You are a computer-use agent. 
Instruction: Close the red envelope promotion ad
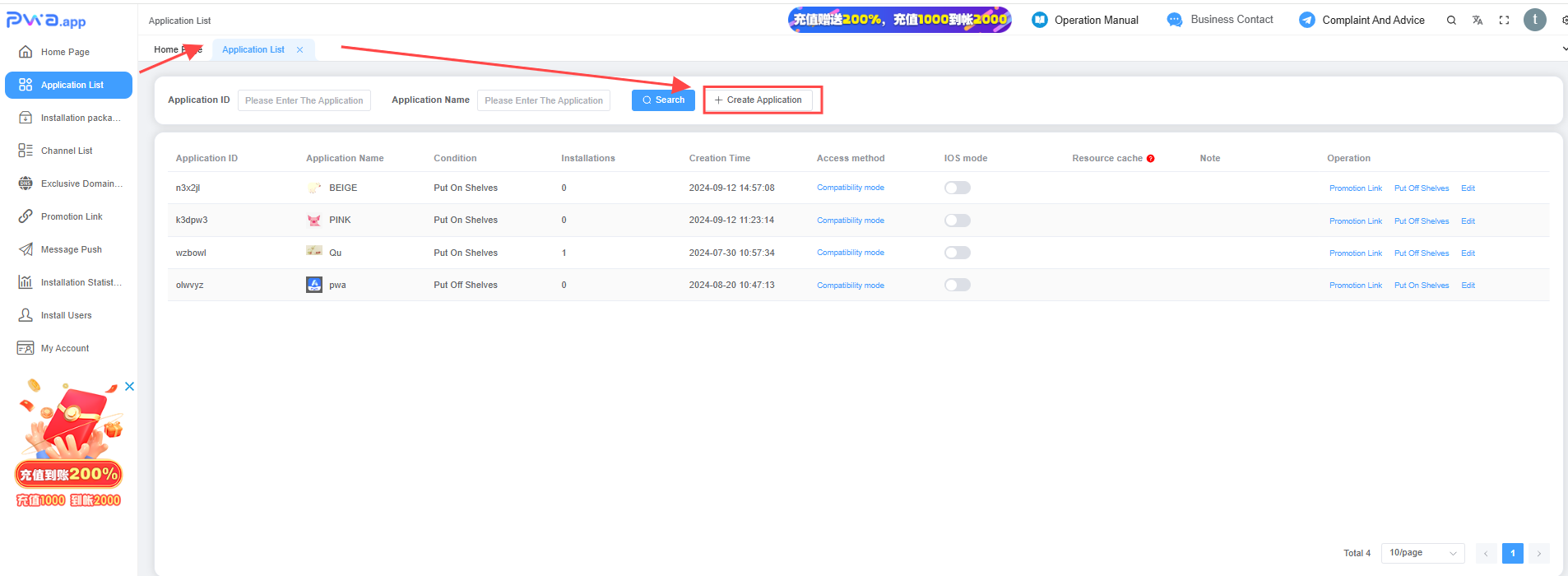[x=129, y=387]
